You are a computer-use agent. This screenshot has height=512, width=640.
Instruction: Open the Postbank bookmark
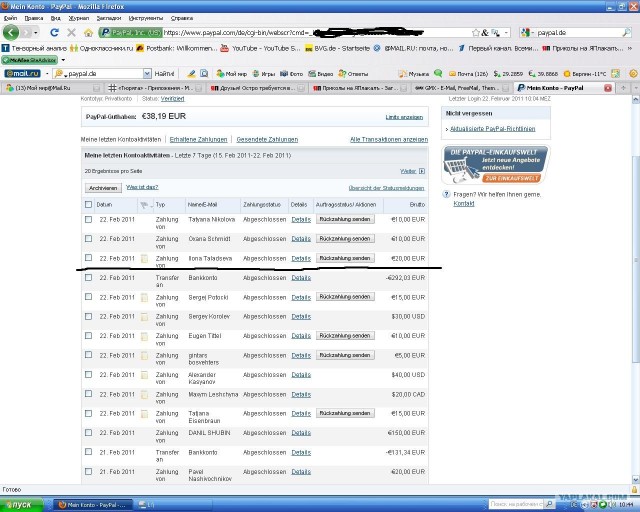tap(177, 48)
